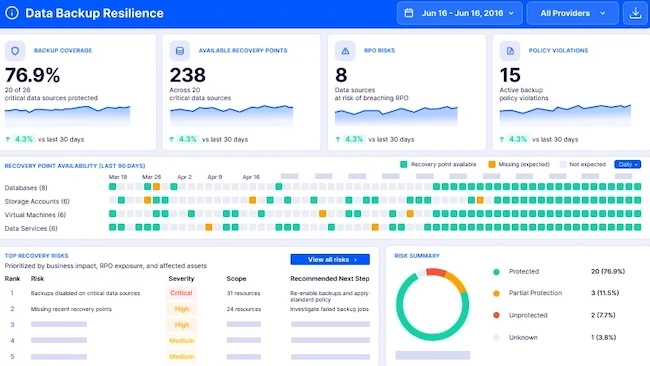Click the 76.9% backup coverage value
The width and height of the screenshot is (650, 366).
tap(32, 75)
